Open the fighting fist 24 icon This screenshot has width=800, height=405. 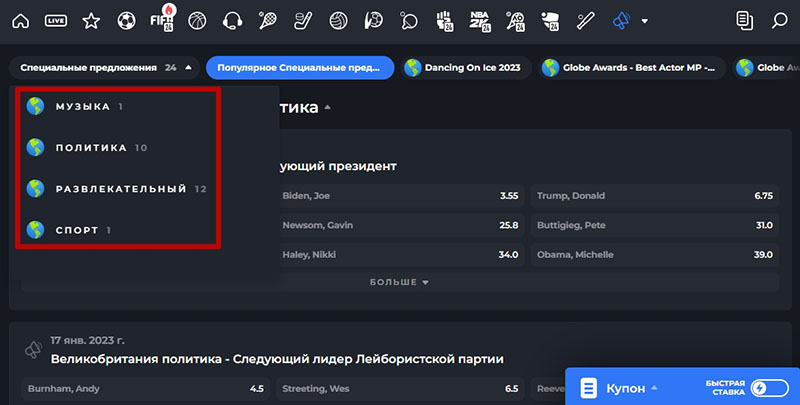tap(445, 21)
